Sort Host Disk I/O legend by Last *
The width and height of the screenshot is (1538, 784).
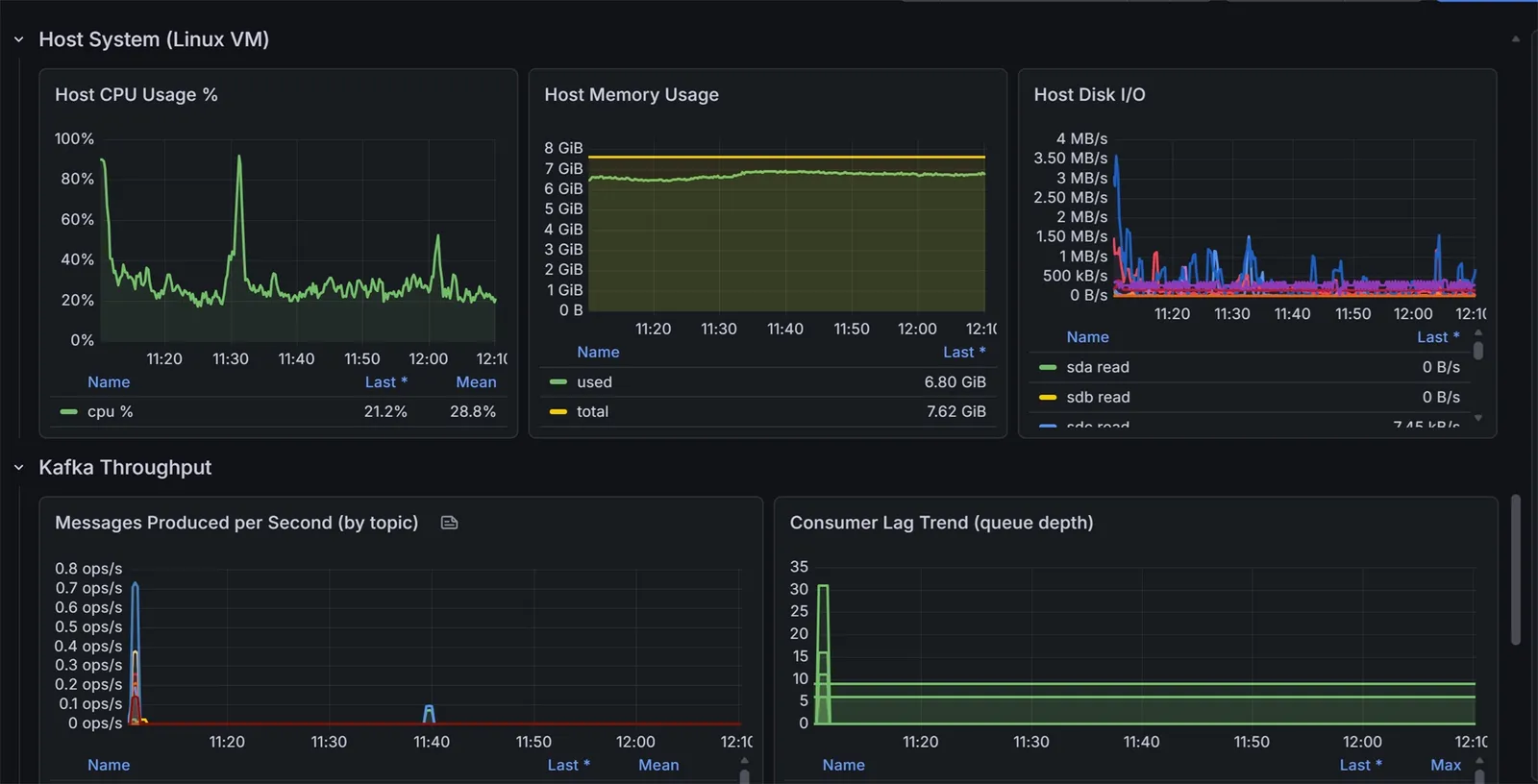coord(1438,337)
